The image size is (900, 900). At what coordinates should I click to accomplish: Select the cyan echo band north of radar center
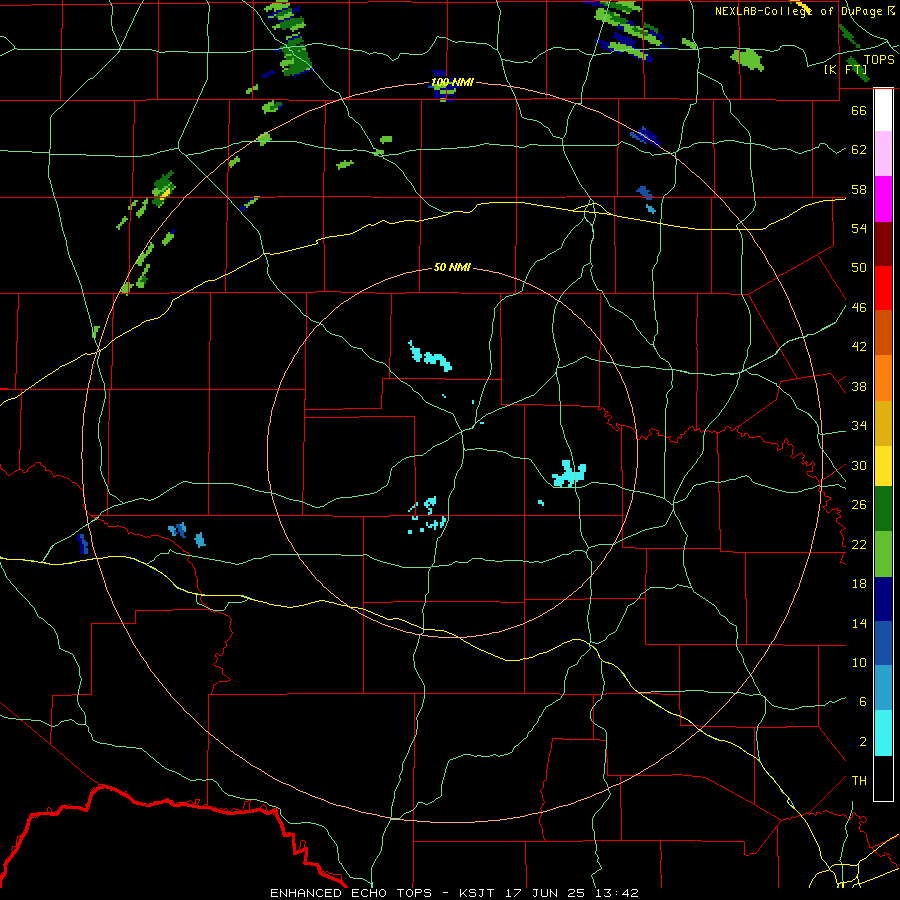point(430,356)
